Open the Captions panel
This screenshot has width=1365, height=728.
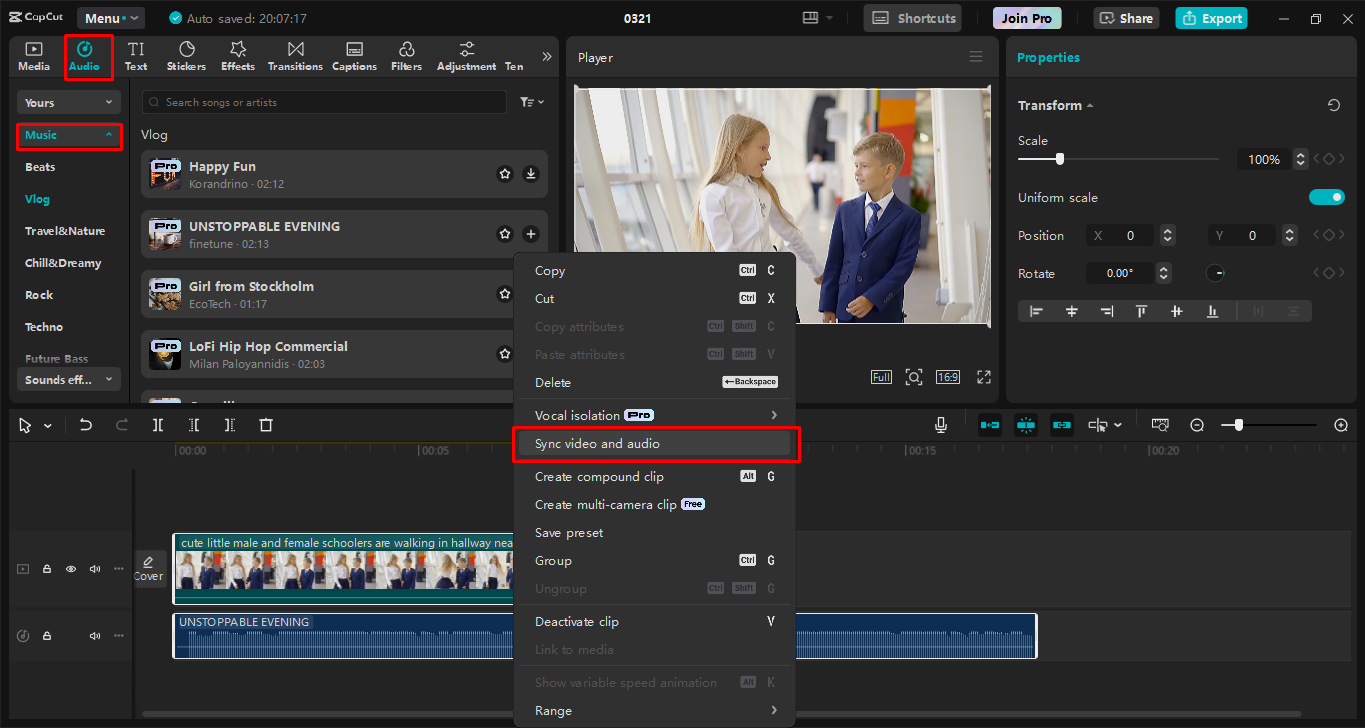(354, 55)
